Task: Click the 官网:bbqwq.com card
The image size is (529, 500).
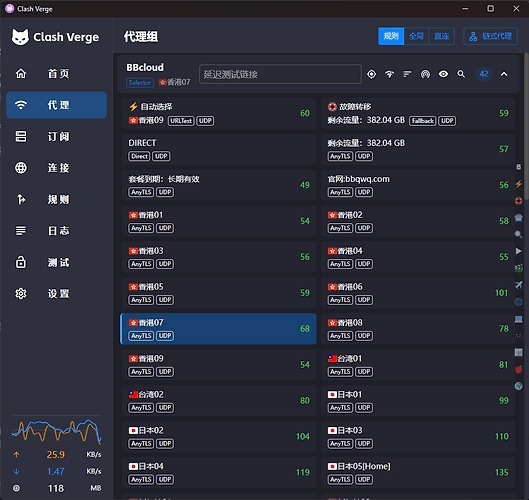Action: [418, 185]
